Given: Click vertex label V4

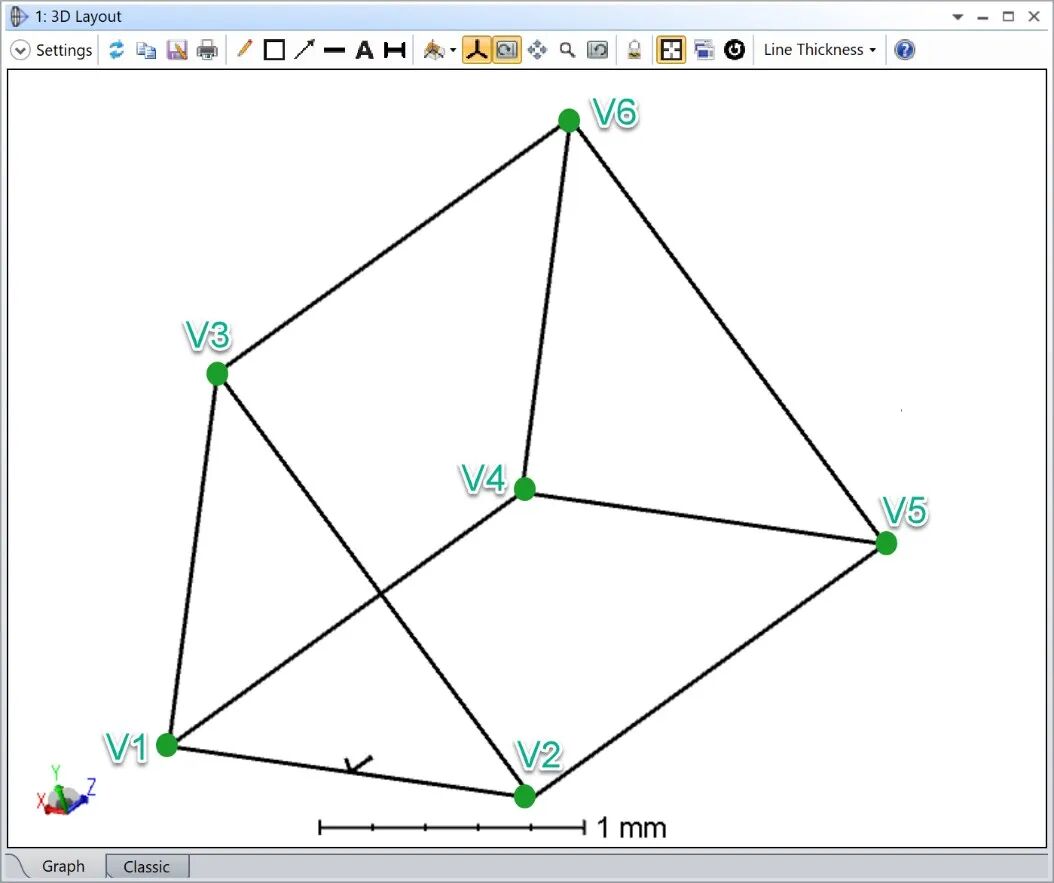Looking at the screenshot, I should click(483, 479).
